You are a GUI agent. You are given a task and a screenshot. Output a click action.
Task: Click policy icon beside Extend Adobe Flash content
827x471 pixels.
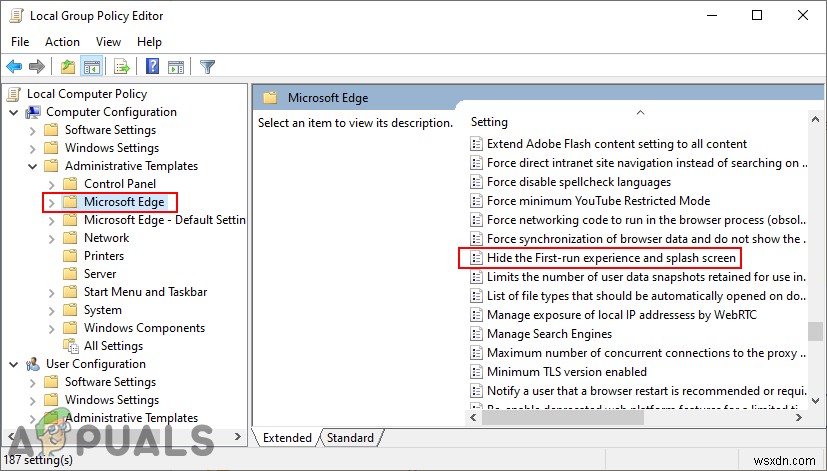[x=476, y=144]
